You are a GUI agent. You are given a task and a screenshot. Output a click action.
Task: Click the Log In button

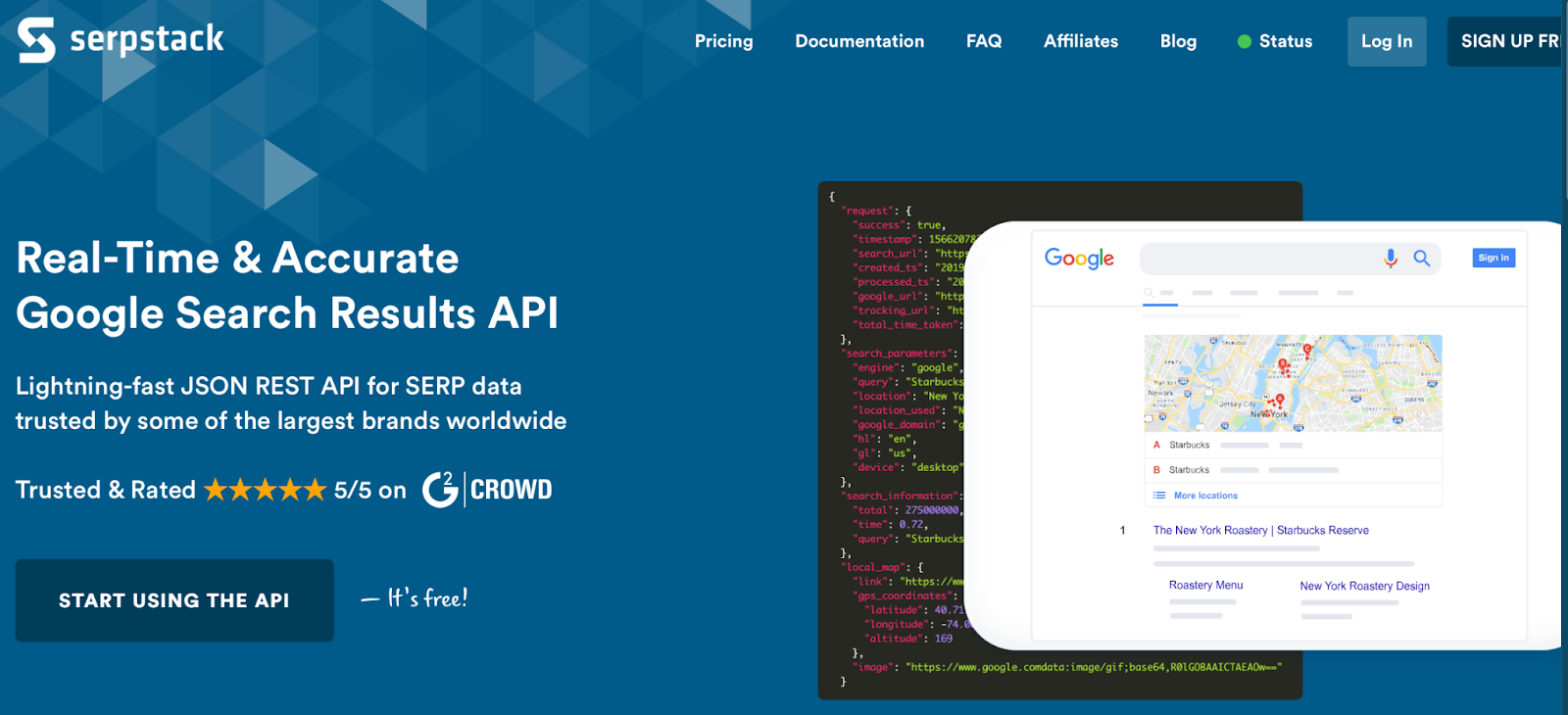pyautogui.click(x=1387, y=41)
